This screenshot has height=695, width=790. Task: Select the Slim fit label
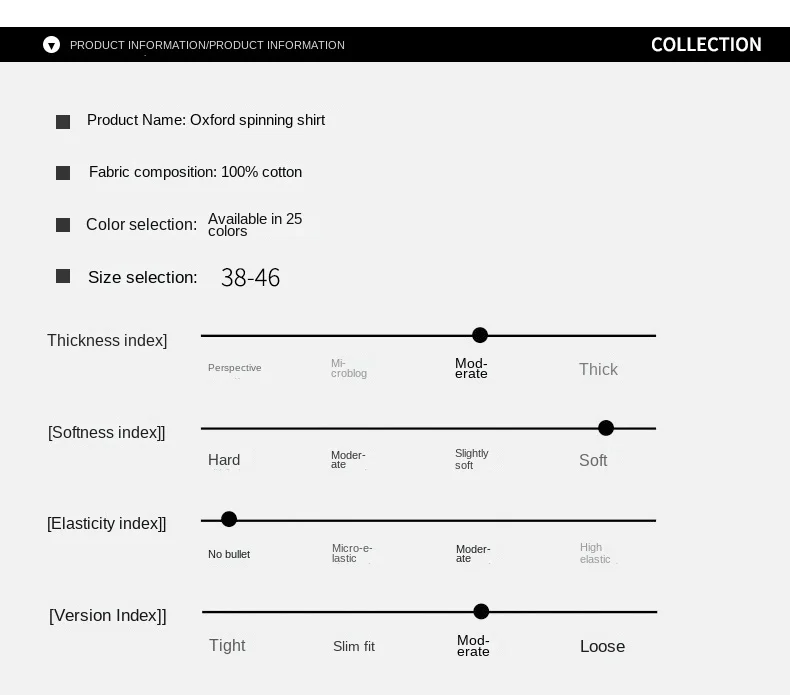[354, 646]
